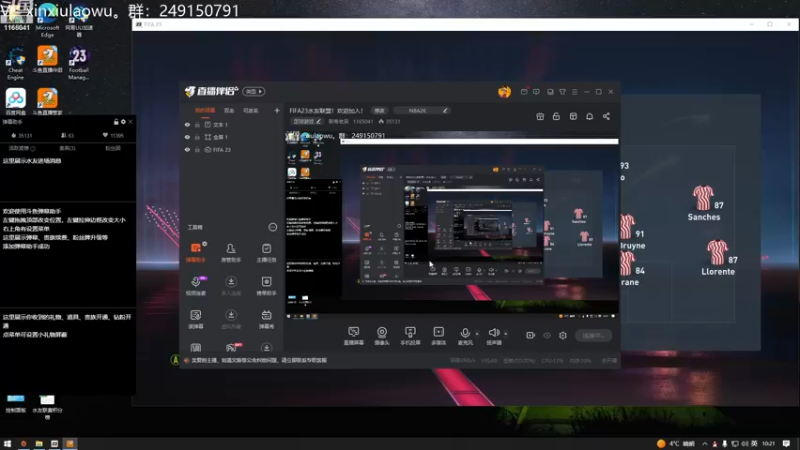800x450 pixels.
Task: Open the microphone volume dropdown arrow
Action: point(477,334)
